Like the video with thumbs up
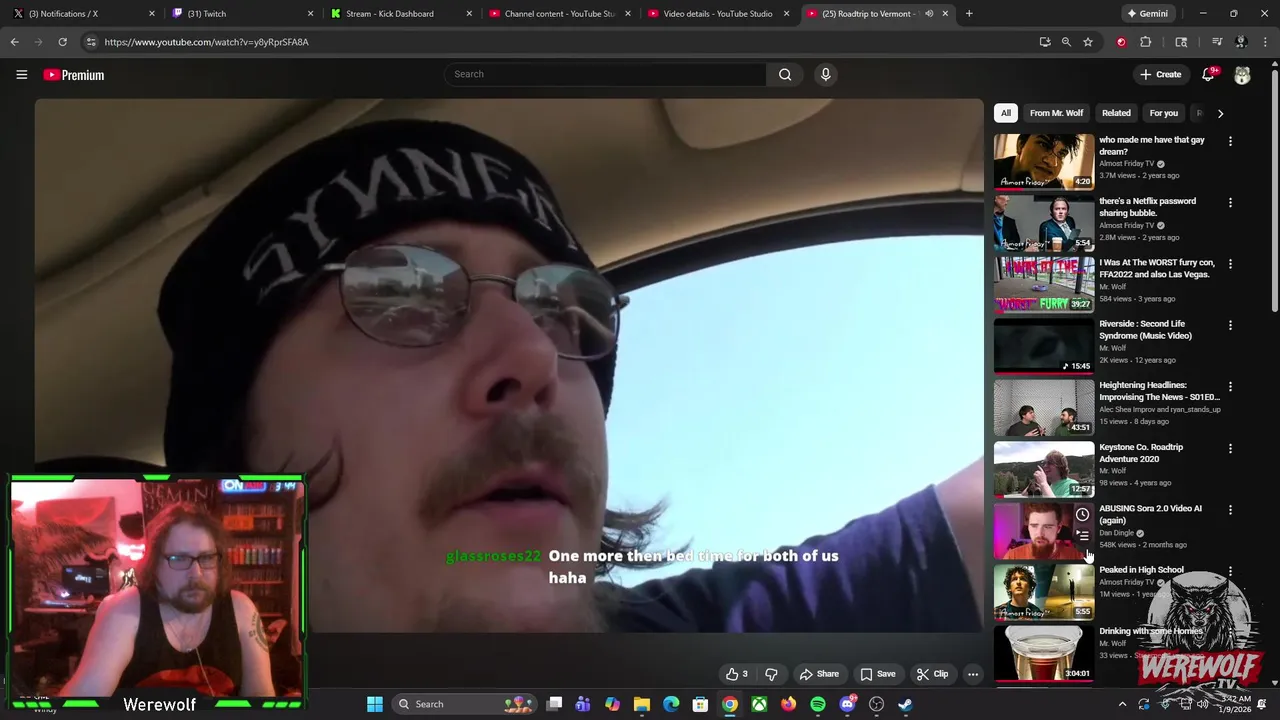 pos(737,674)
